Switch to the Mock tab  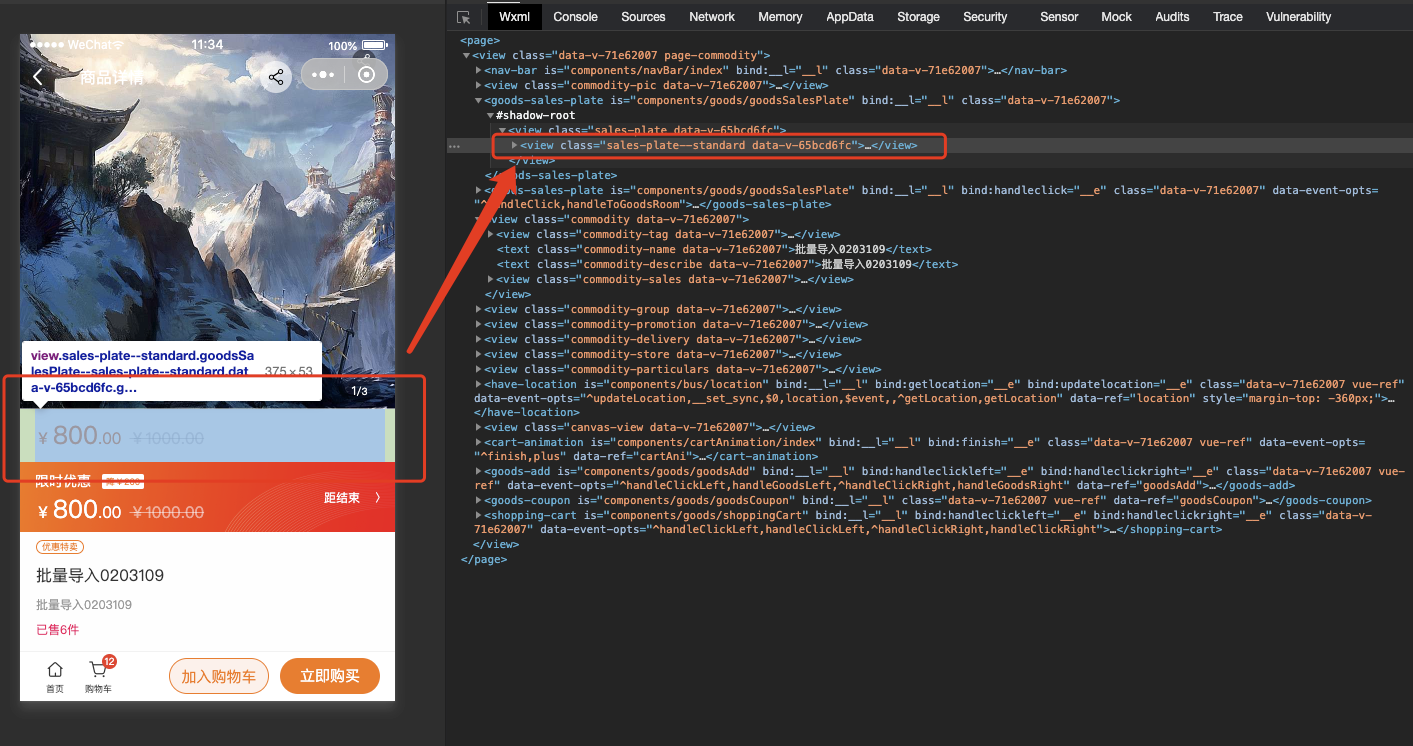coord(1116,17)
